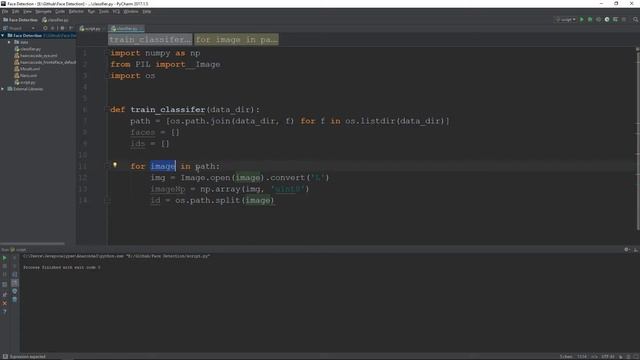Viewport: 640px width, 360px height.
Task: Select script.py in the project tree
Action: coord(25,82)
